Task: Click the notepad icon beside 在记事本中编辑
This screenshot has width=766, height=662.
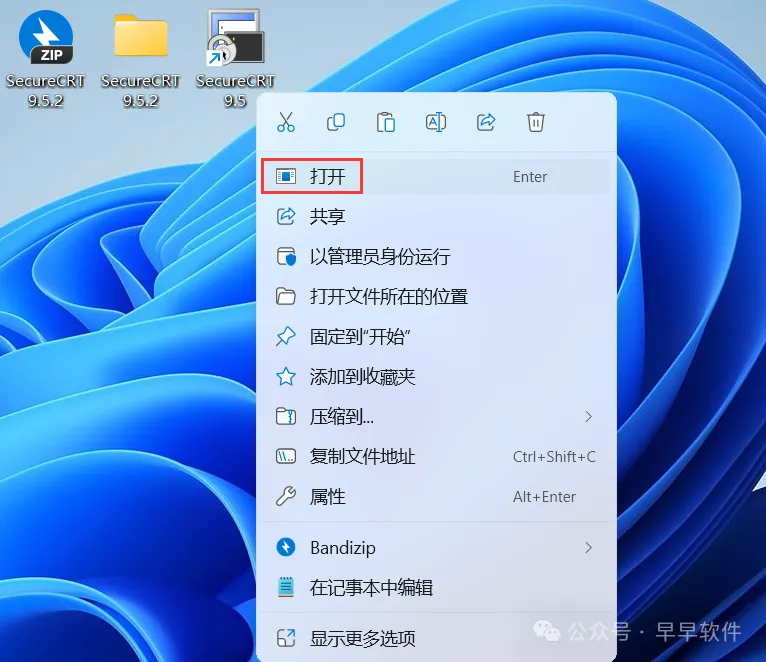Action: click(286, 587)
